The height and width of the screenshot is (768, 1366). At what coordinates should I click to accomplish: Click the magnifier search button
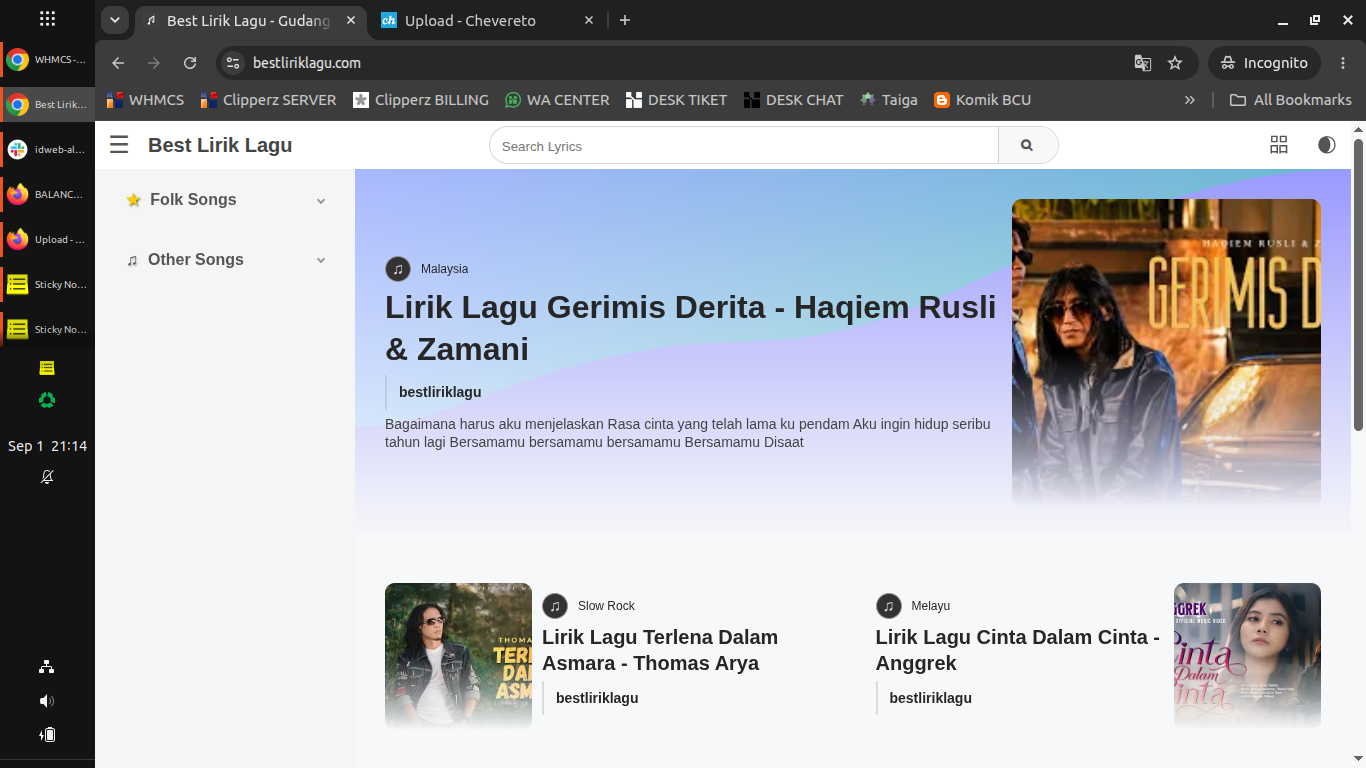point(1027,145)
